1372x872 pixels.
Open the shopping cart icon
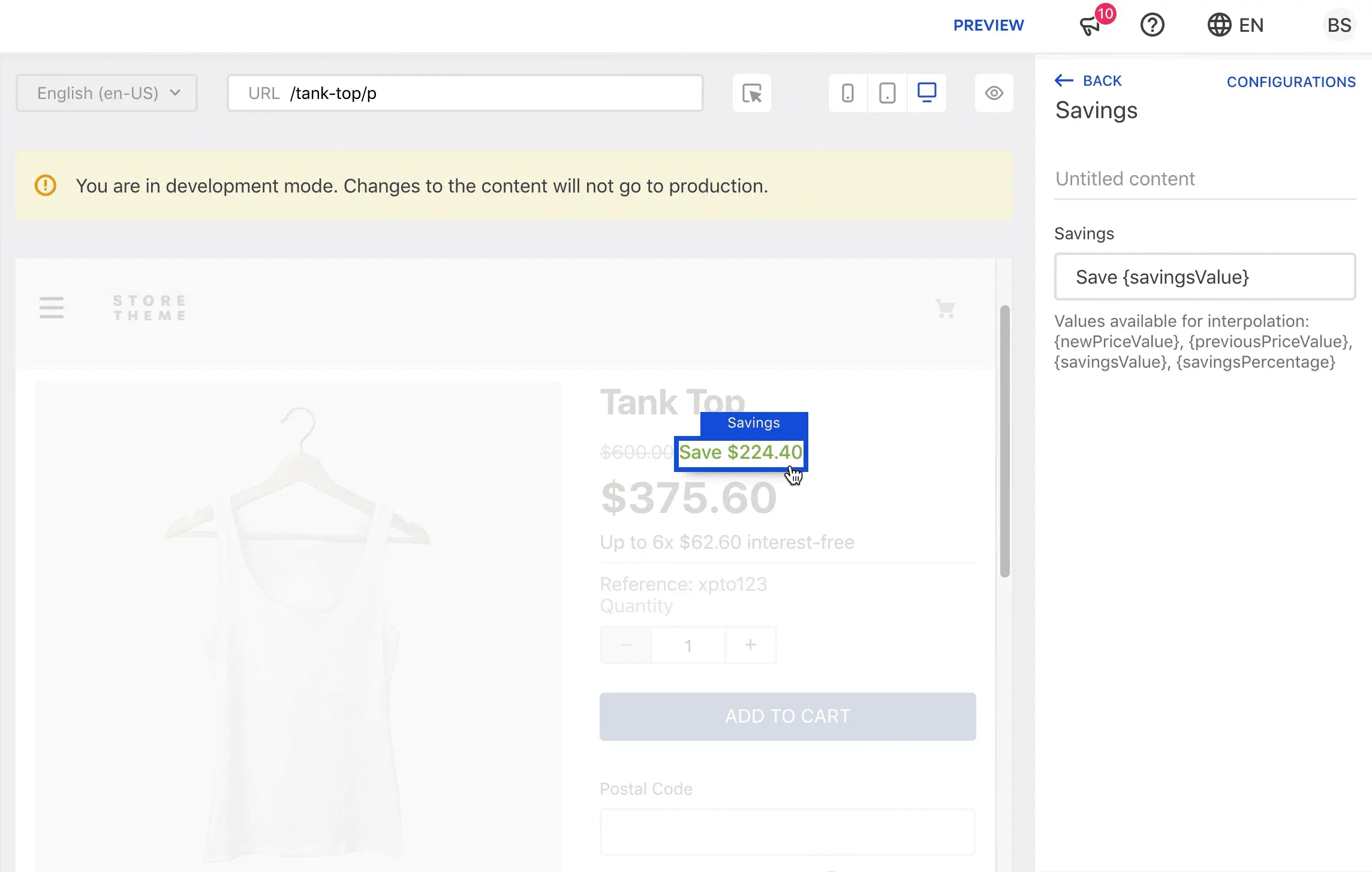945,309
